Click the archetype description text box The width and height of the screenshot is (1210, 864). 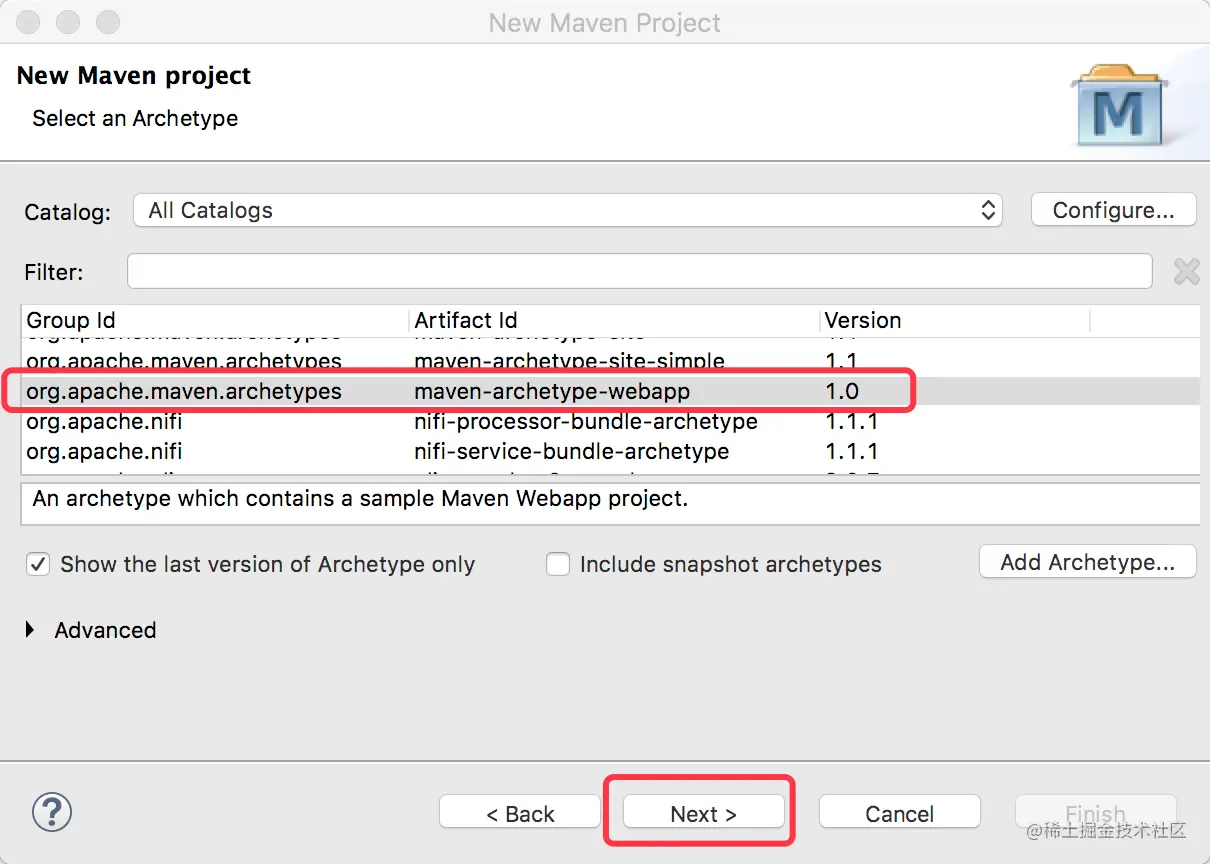pyautogui.click(x=610, y=503)
